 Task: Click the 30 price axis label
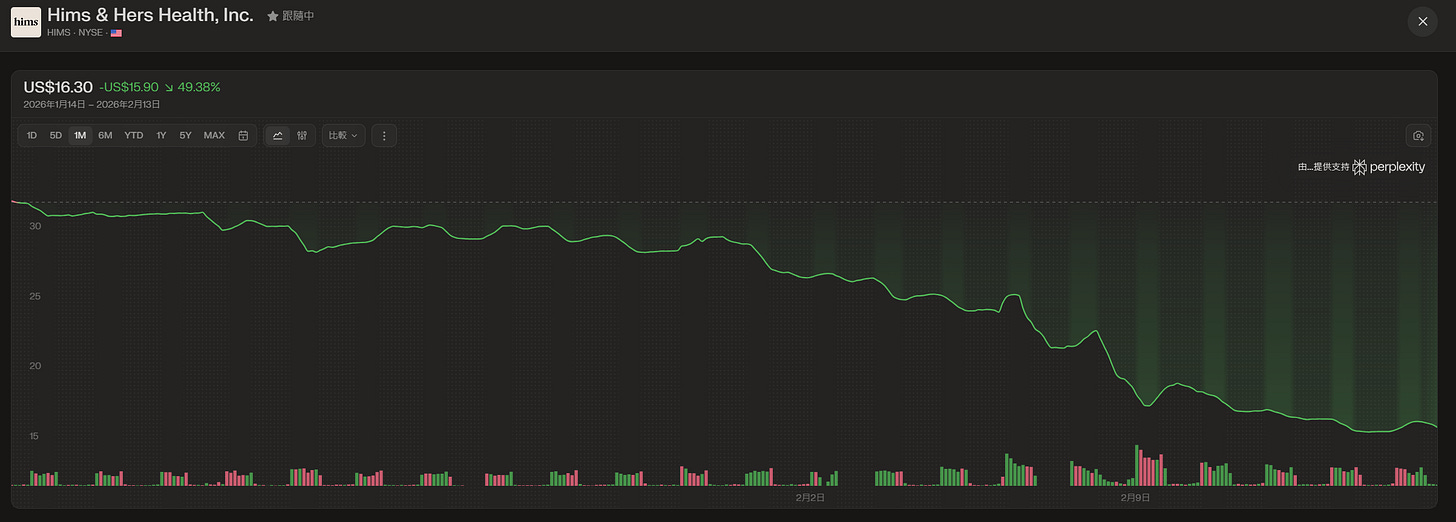click(35, 226)
